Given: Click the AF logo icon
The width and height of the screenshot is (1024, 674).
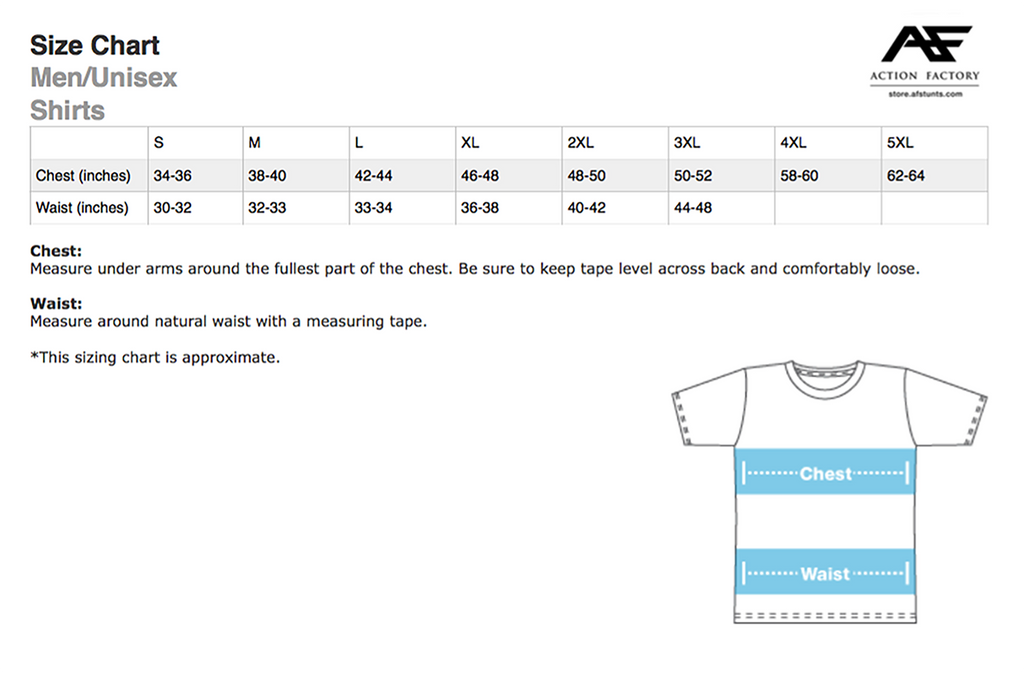Looking at the screenshot, I should click(925, 45).
